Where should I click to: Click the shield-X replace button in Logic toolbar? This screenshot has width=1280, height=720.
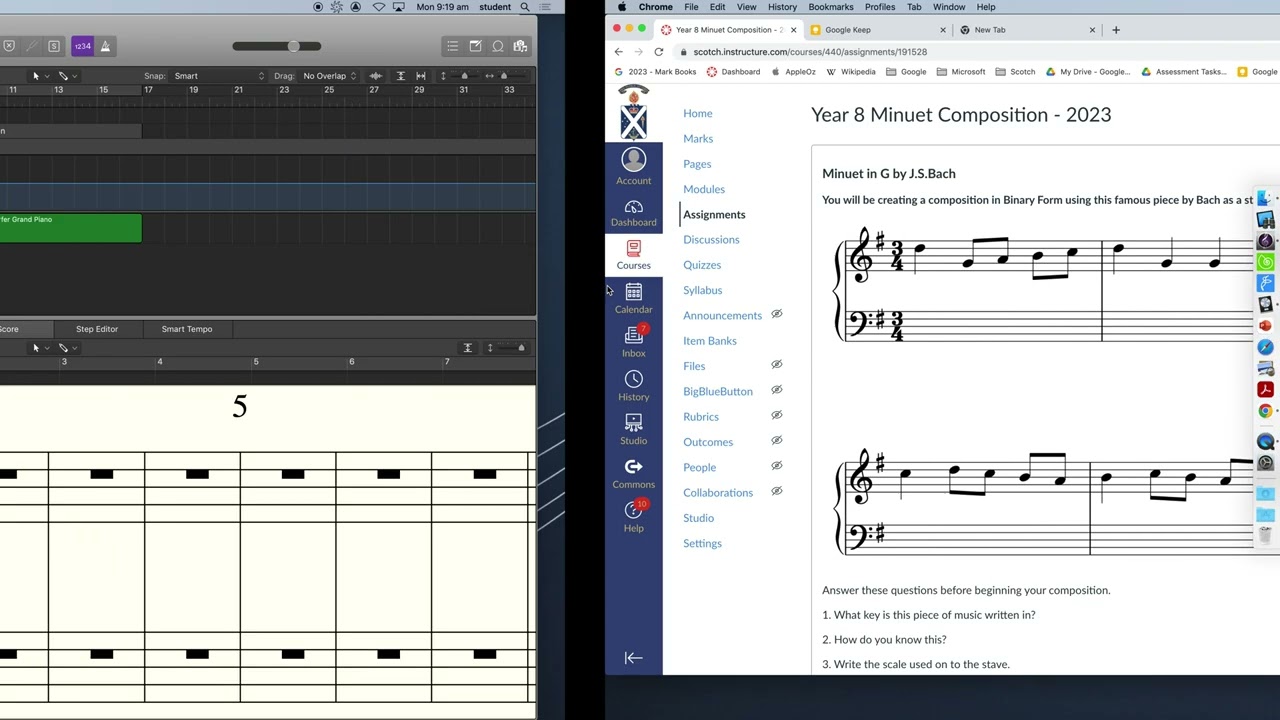[9, 46]
